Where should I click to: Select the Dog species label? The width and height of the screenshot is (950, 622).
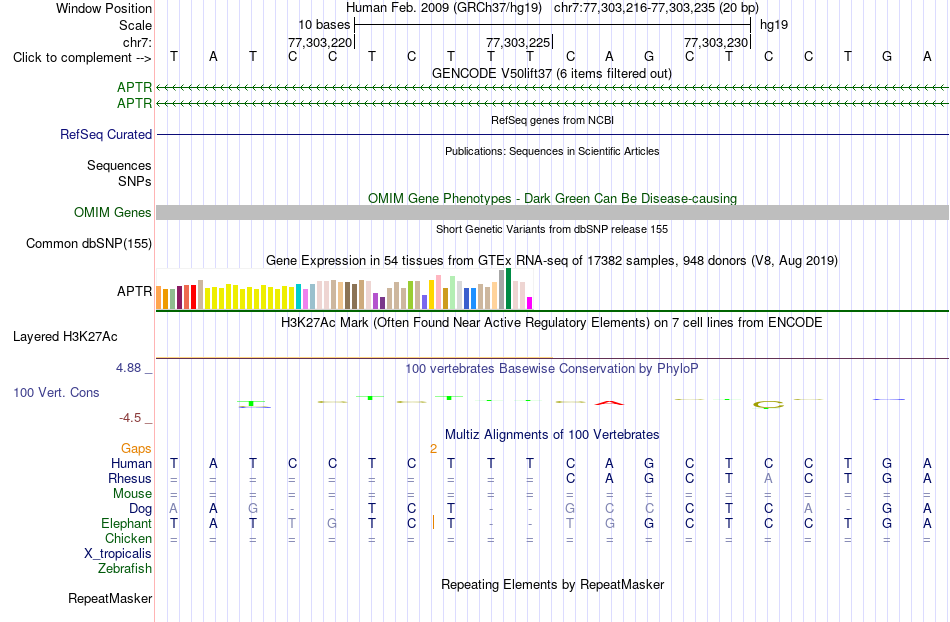[141, 509]
